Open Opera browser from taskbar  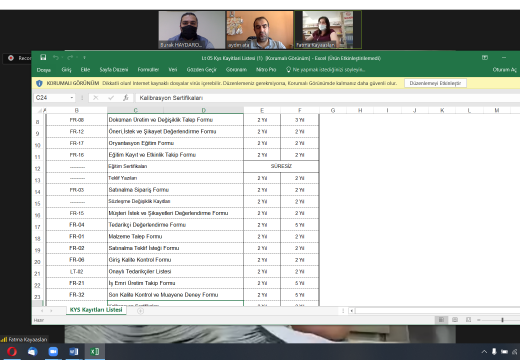coord(12,352)
